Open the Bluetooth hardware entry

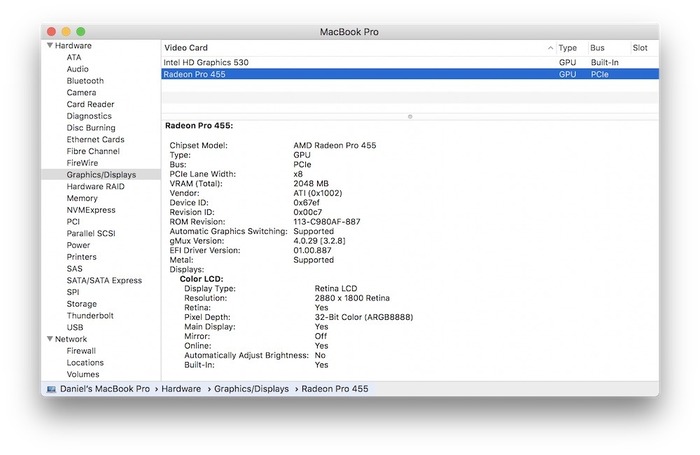(x=85, y=81)
